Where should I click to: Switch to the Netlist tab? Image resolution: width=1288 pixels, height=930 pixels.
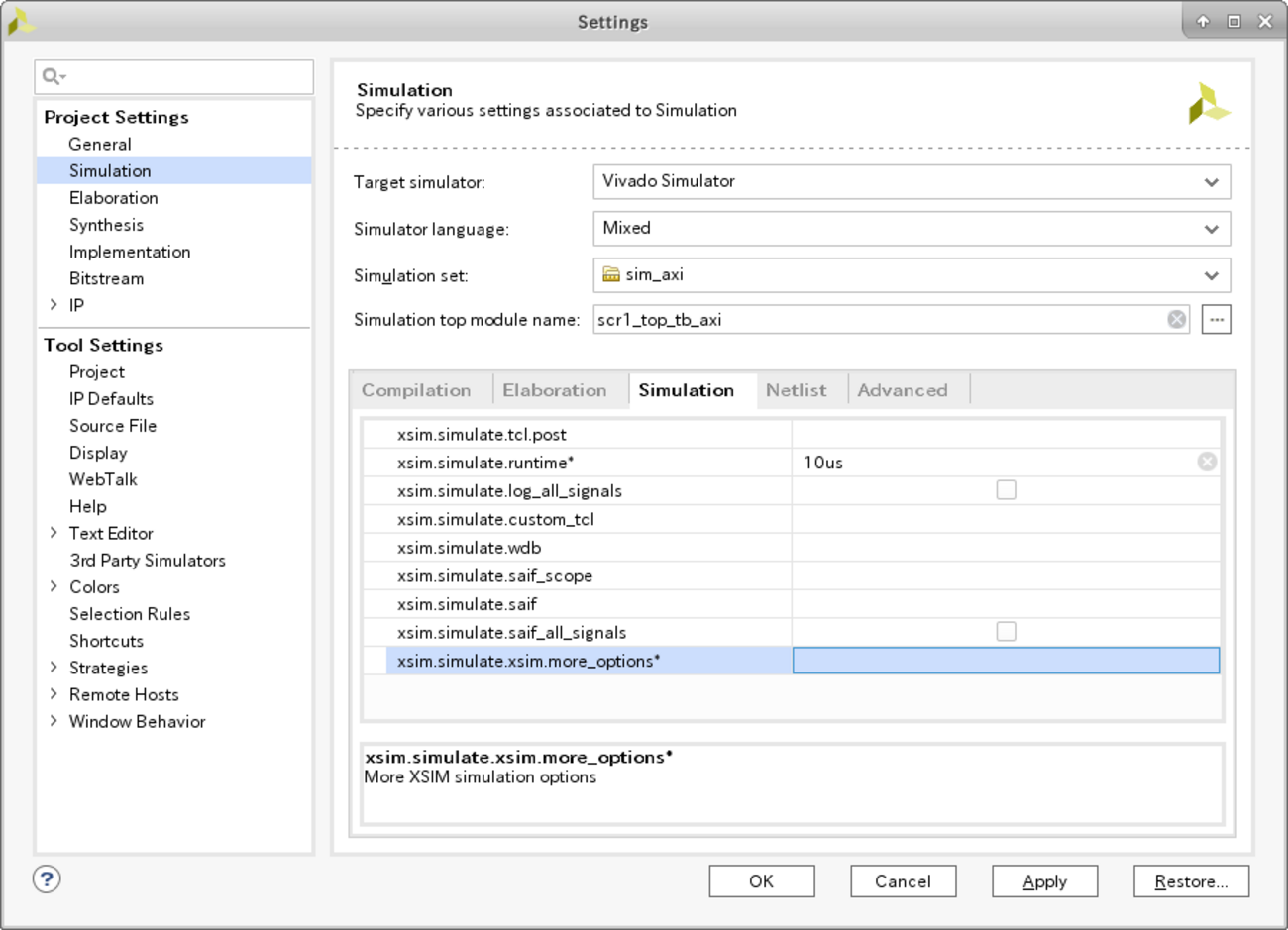(796, 390)
